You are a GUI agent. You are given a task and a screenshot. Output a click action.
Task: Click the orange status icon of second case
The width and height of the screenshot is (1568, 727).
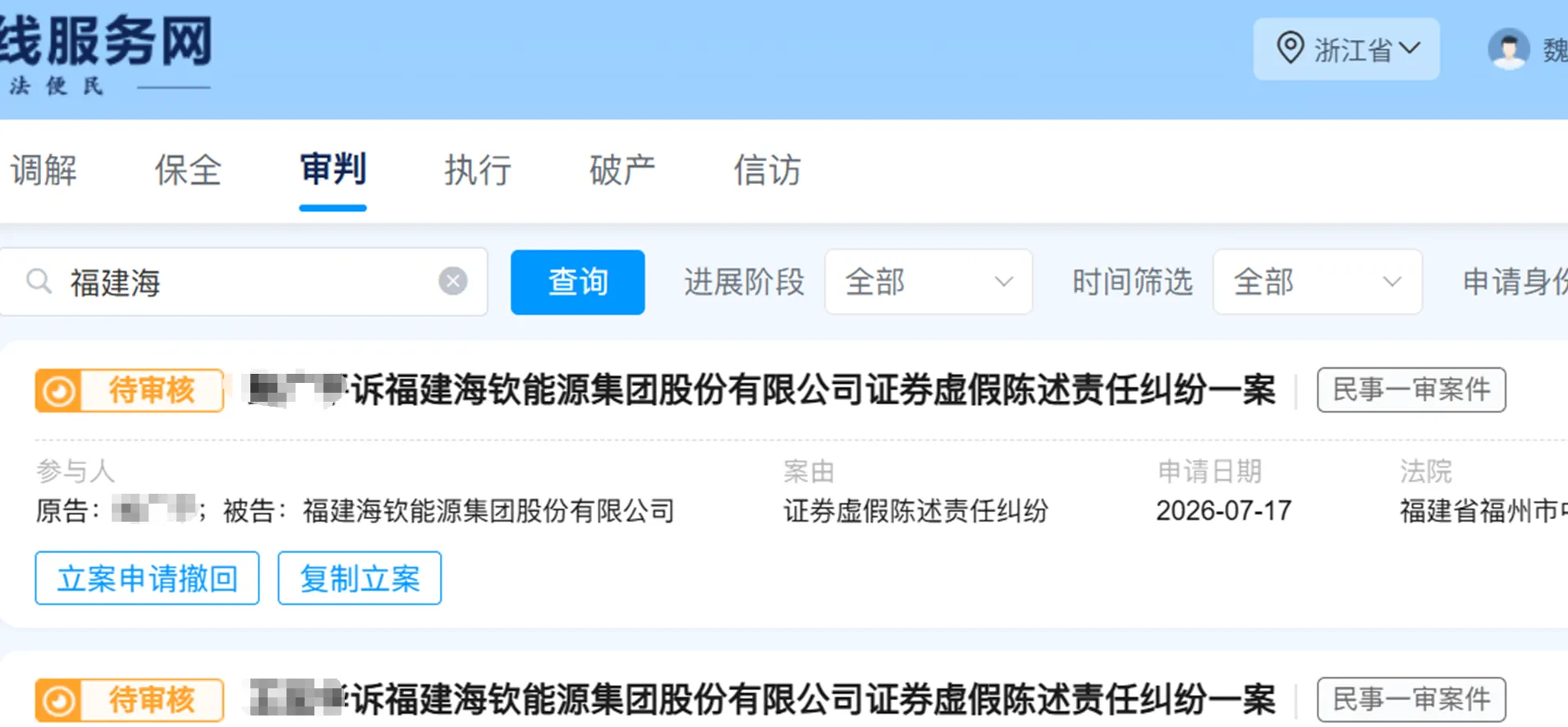(58, 700)
